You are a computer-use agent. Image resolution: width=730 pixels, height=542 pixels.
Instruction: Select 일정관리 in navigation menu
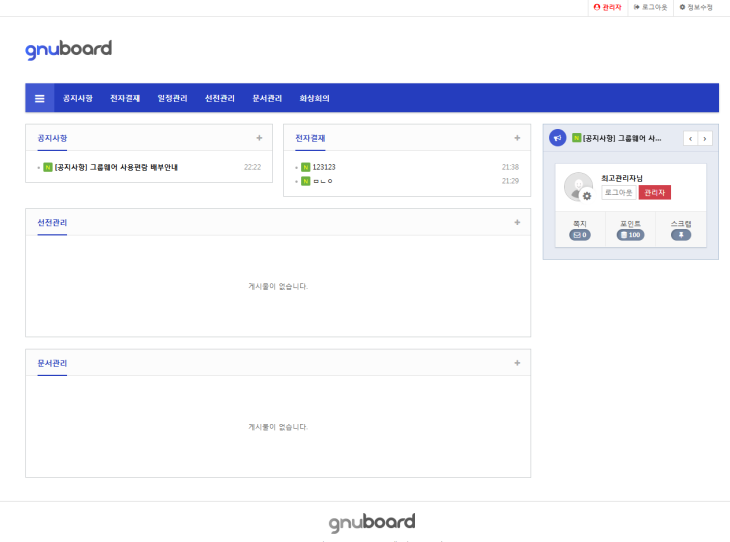tap(172, 98)
